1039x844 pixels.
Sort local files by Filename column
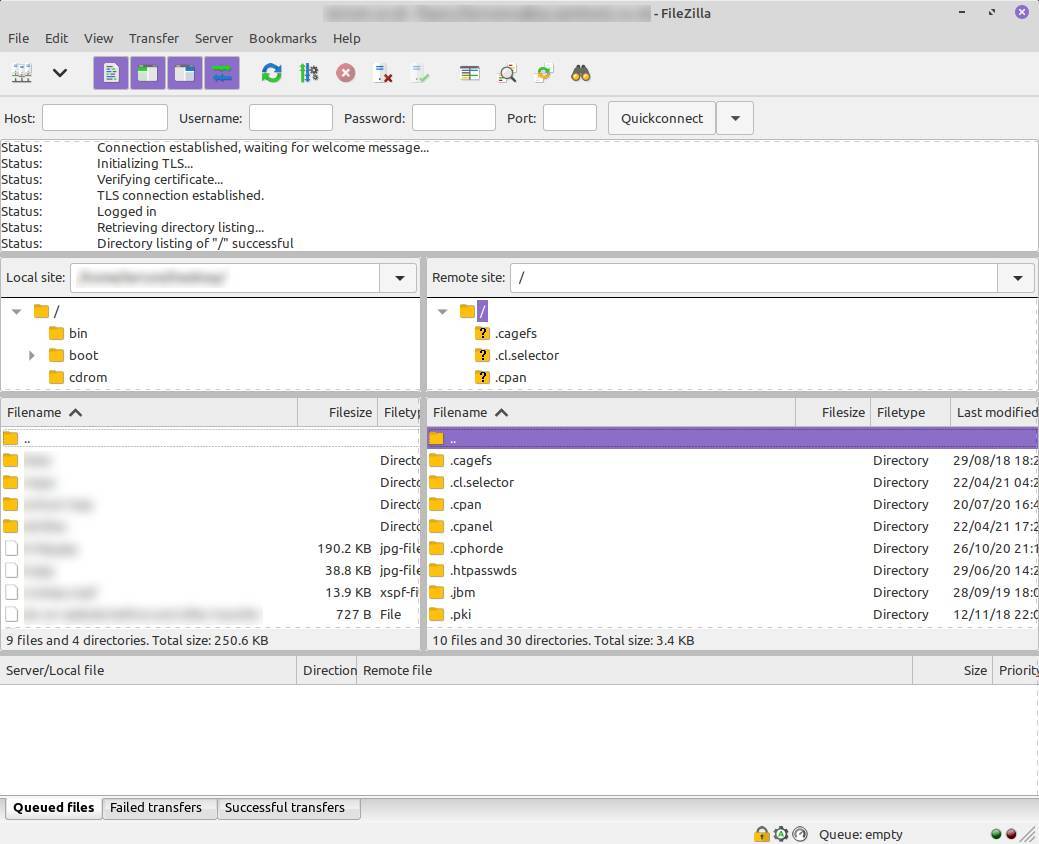(149, 412)
